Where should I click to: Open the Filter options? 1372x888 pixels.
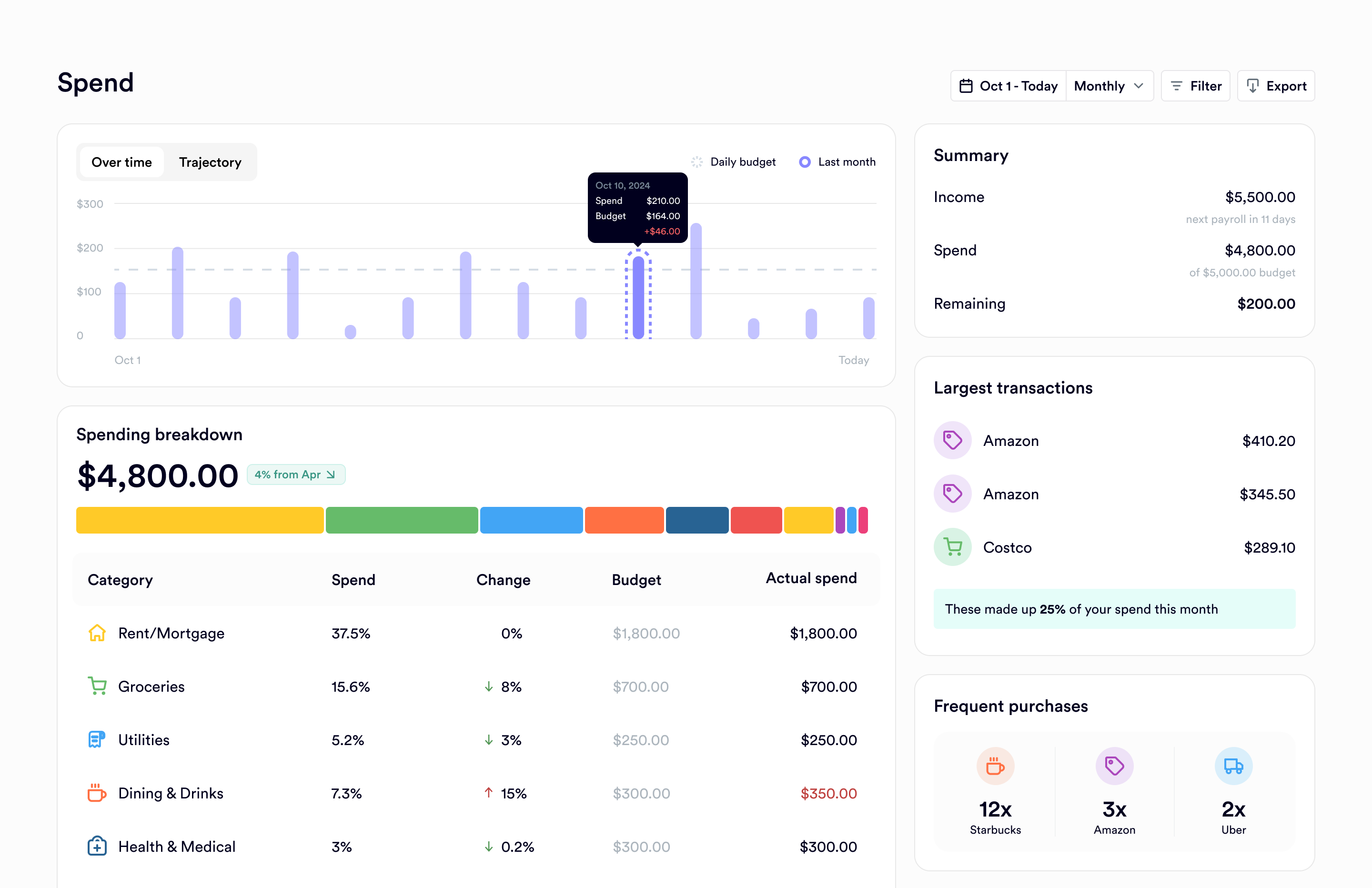(x=1196, y=86)
